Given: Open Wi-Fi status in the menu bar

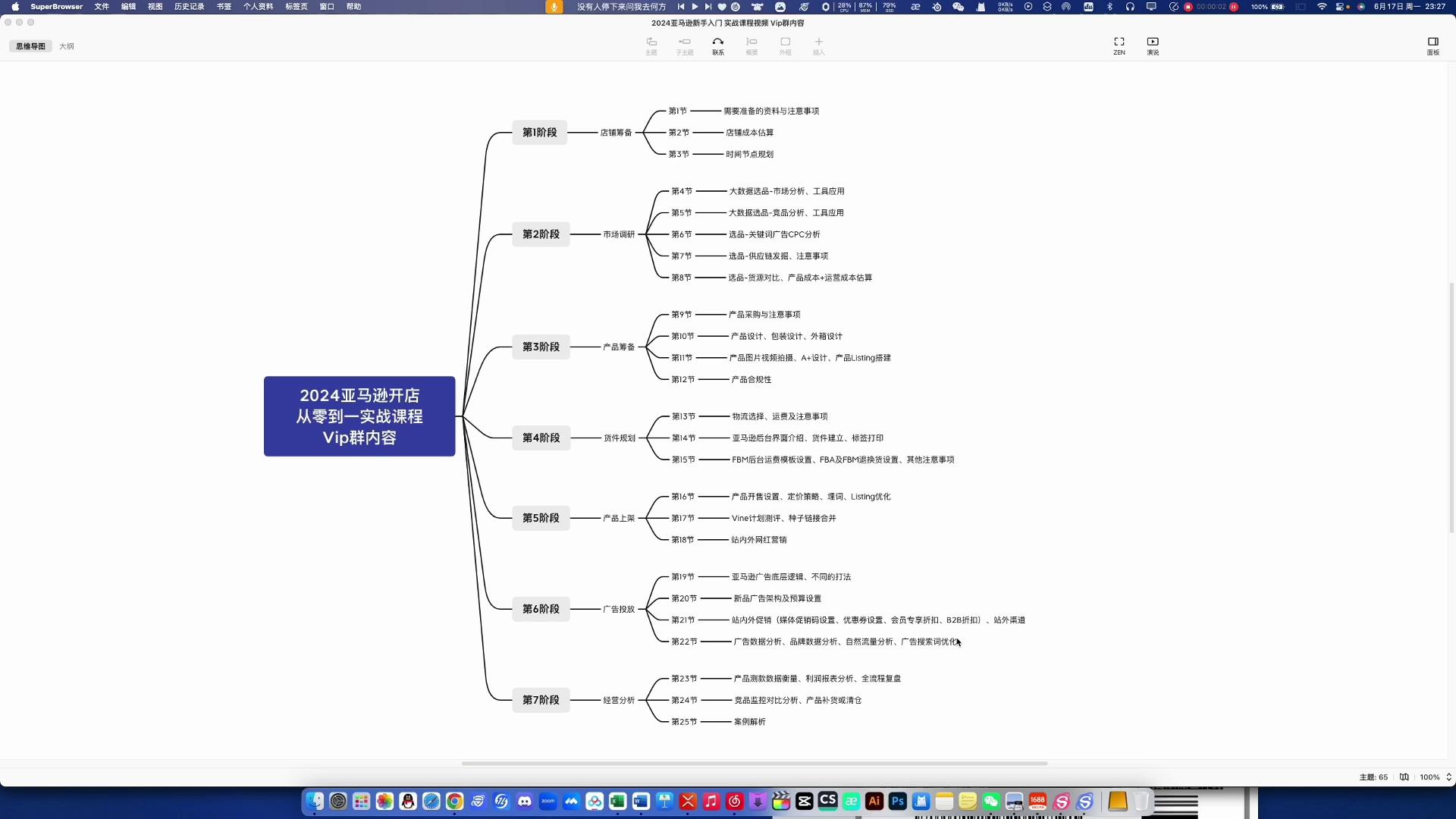Looking at the screenshot, I should coord(1322,7).
